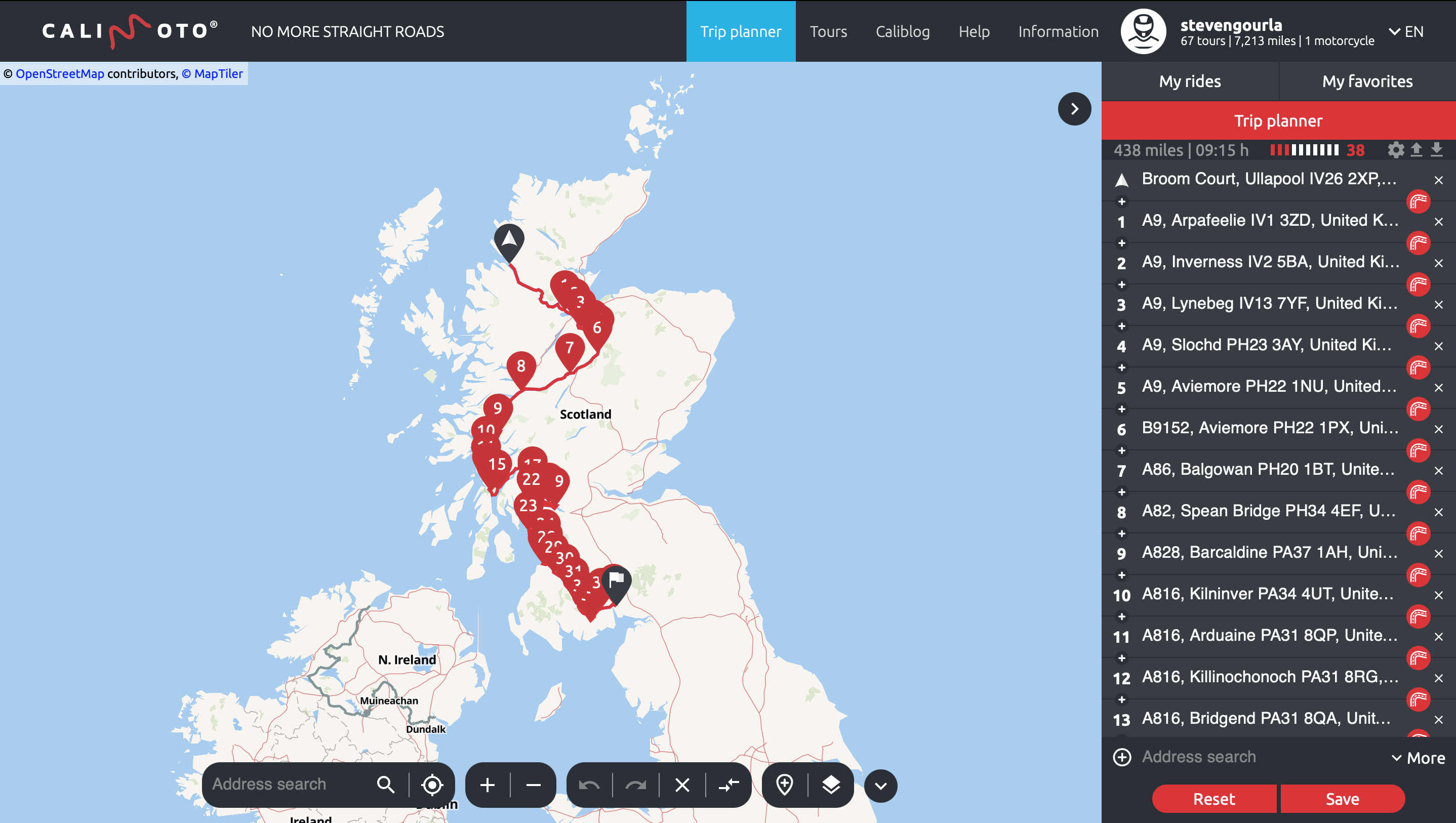Toggle the routing mode icon after waypoint 5
This screenshot has width=1456, height=823.
pos(1418,408)
